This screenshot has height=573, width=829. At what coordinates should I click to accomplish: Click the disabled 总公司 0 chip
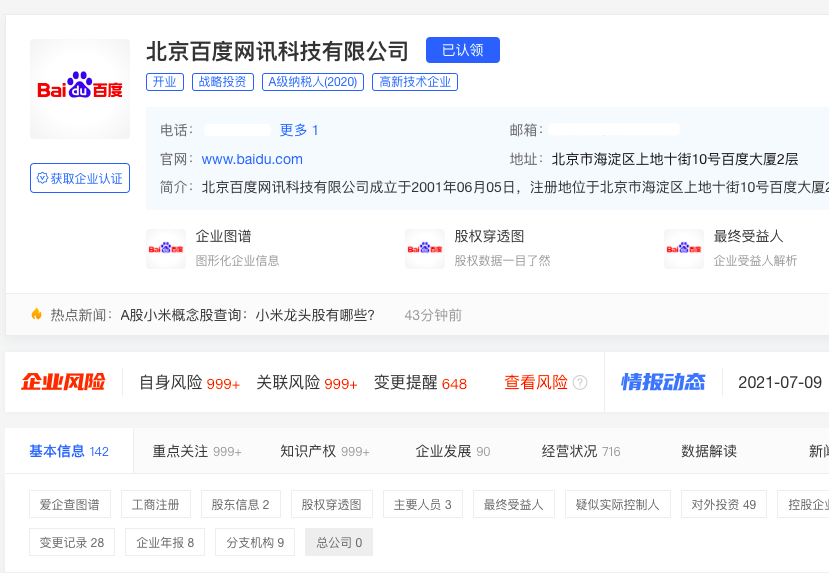339,542
